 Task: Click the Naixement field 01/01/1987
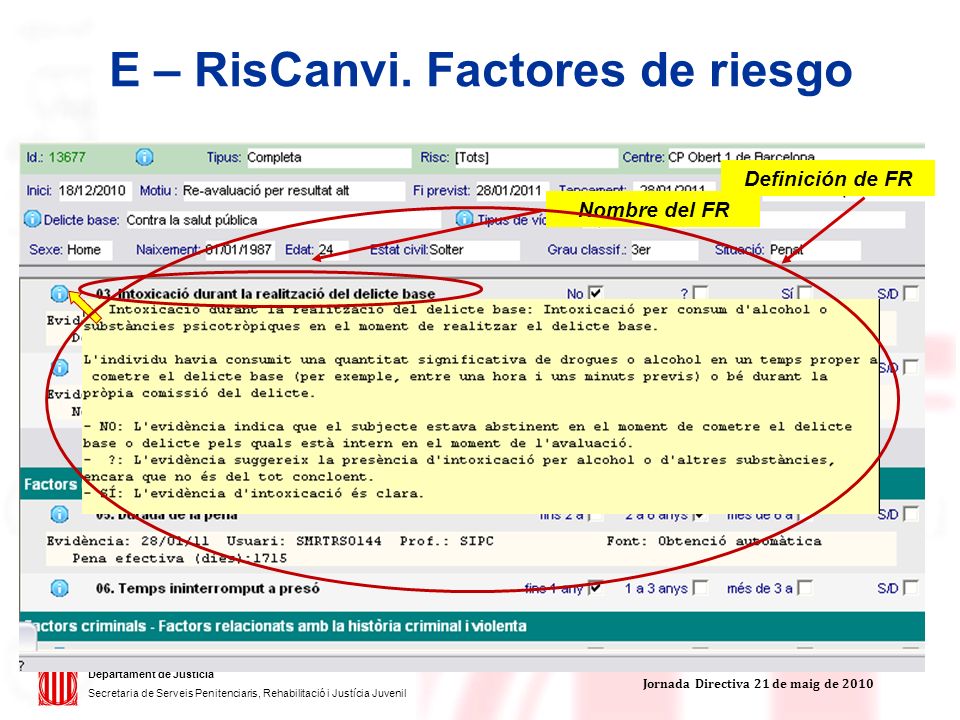pos(239,250)
